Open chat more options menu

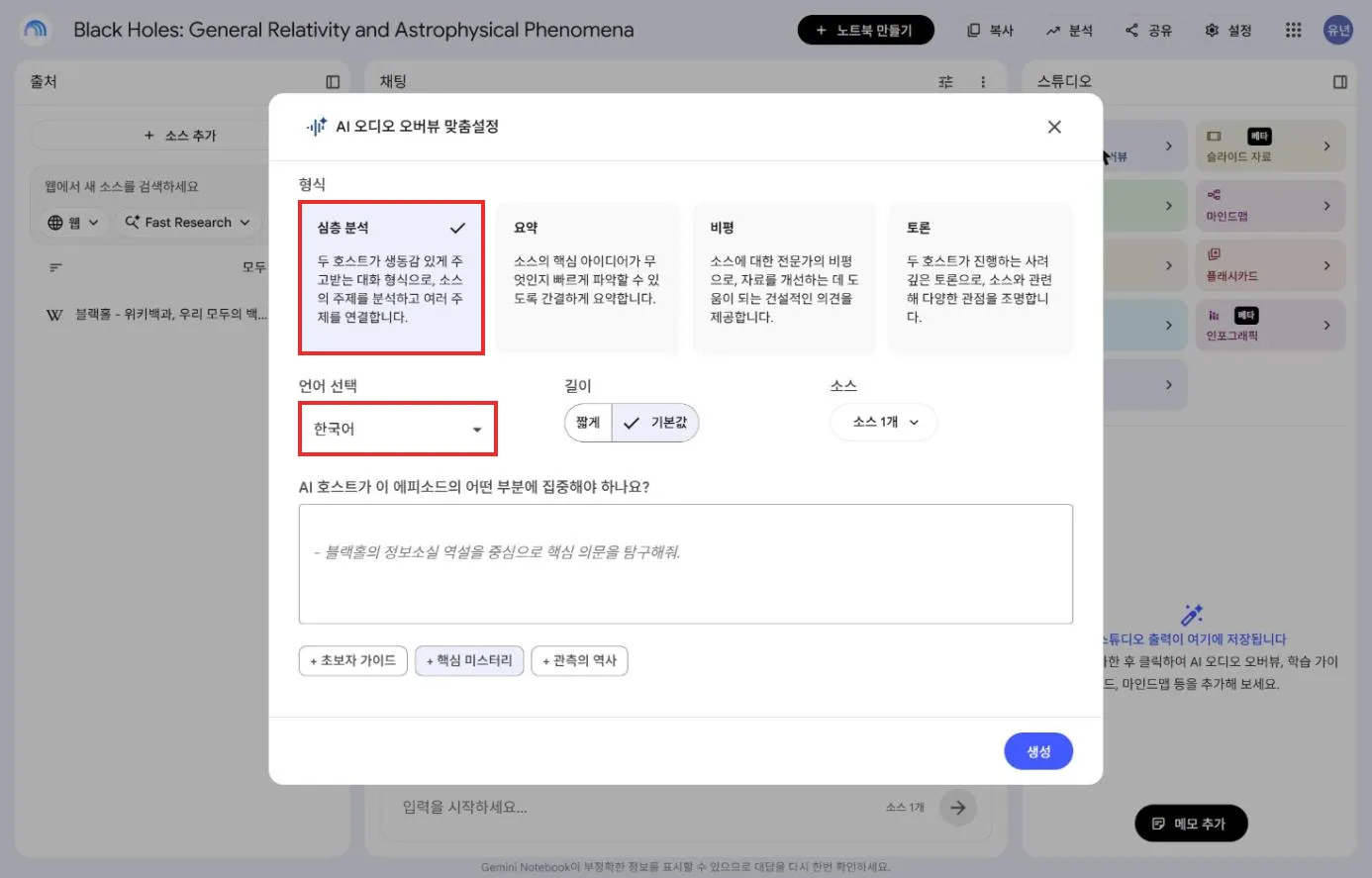pos(983,82)
